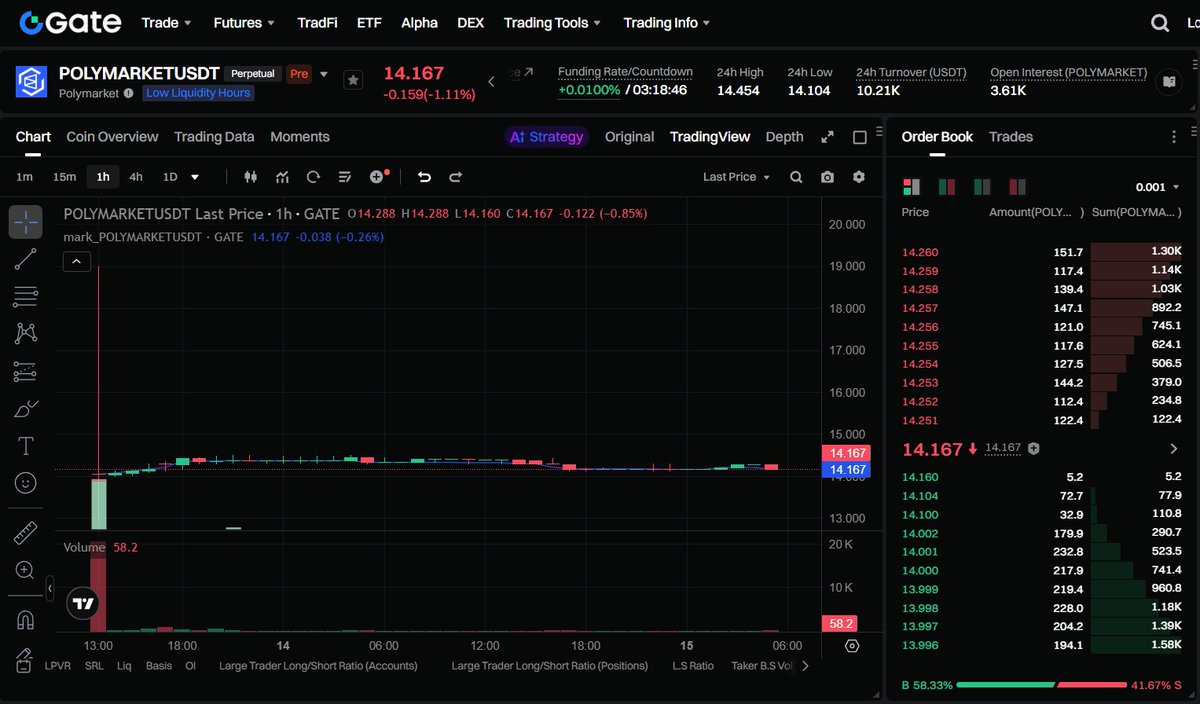Open the TradingView logo link

click(84, 603)
